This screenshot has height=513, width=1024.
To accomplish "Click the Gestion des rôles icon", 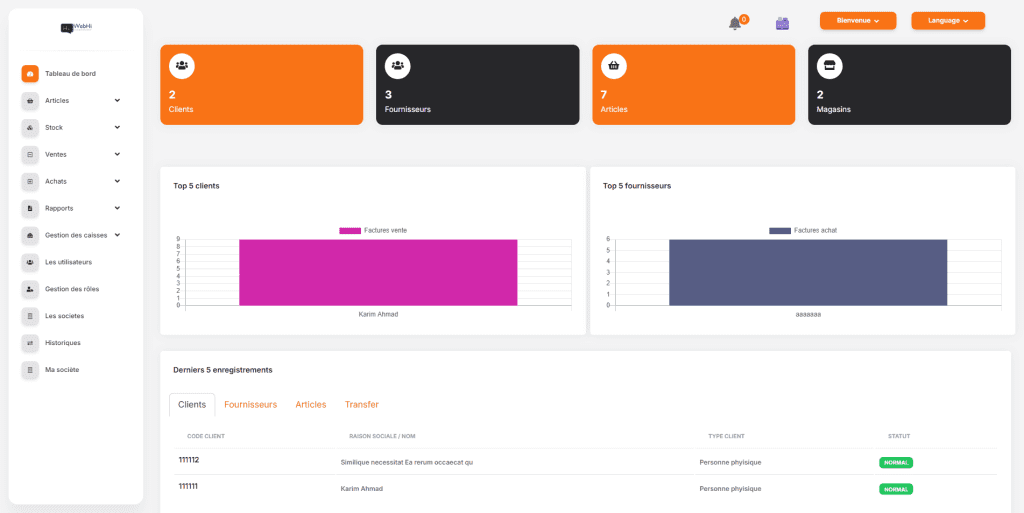I will [x=30, y=289].
